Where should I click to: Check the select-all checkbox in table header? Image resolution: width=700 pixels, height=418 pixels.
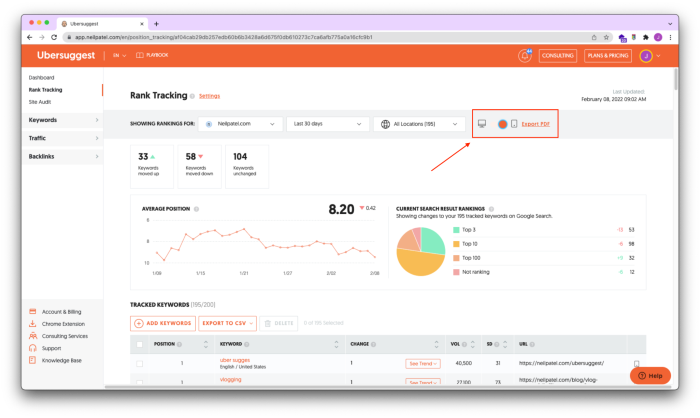point(140,344)
